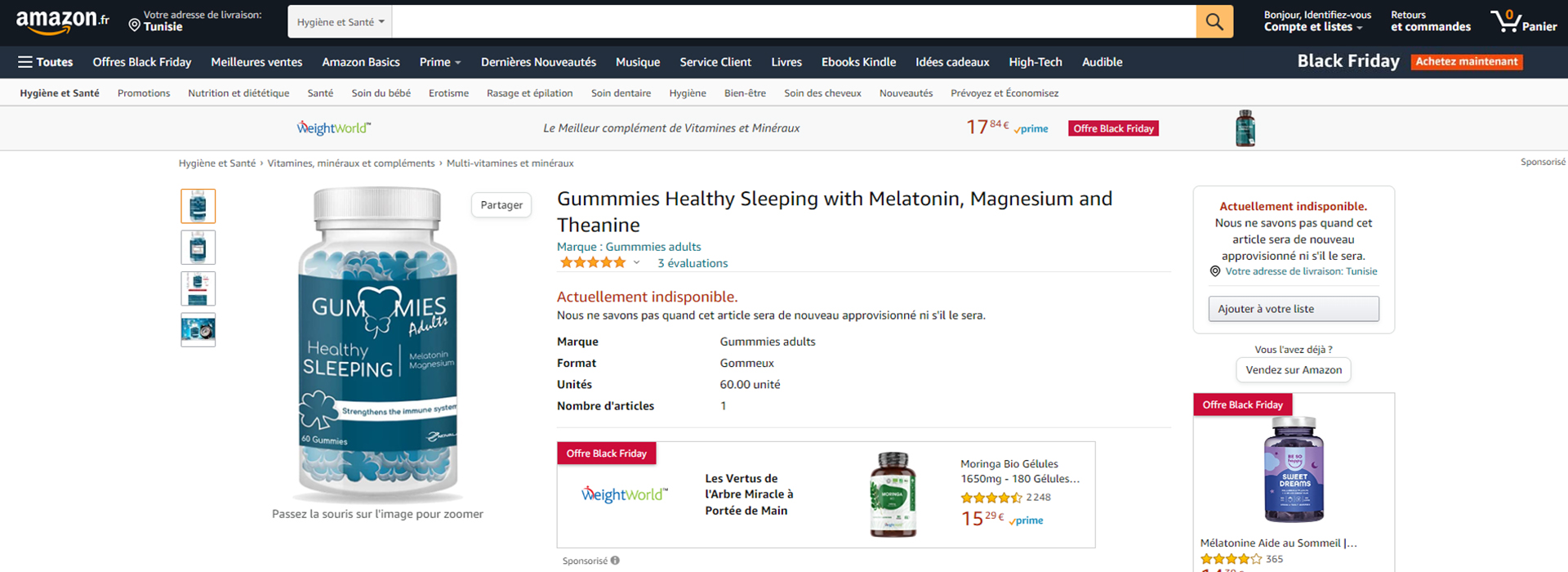The height and width of the screenshot is (572, 1568).
Task: Select the Soin dentaire category tab
Action: point(621,93)
